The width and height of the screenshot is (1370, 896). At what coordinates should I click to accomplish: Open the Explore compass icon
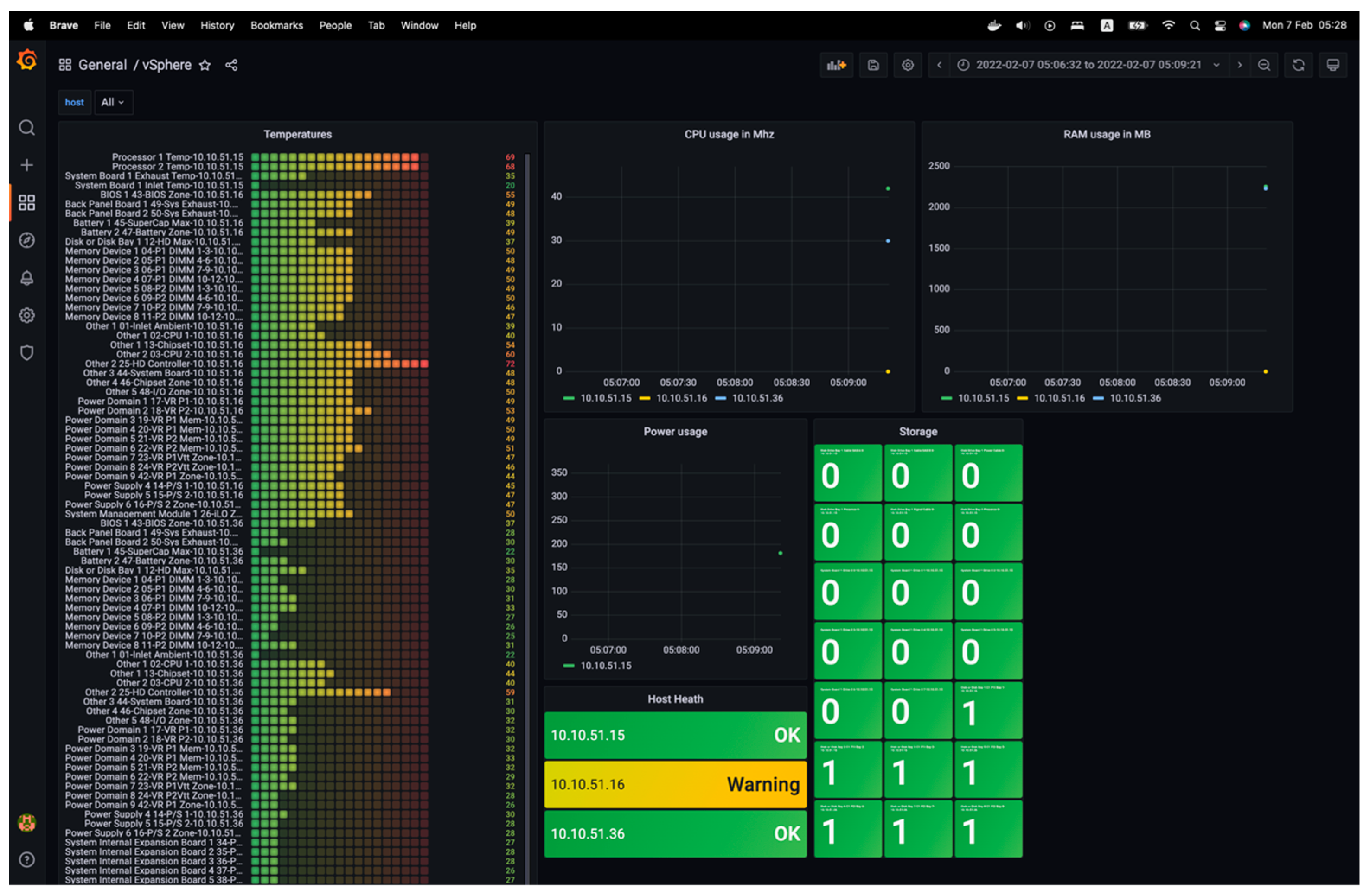click(26, 240)
